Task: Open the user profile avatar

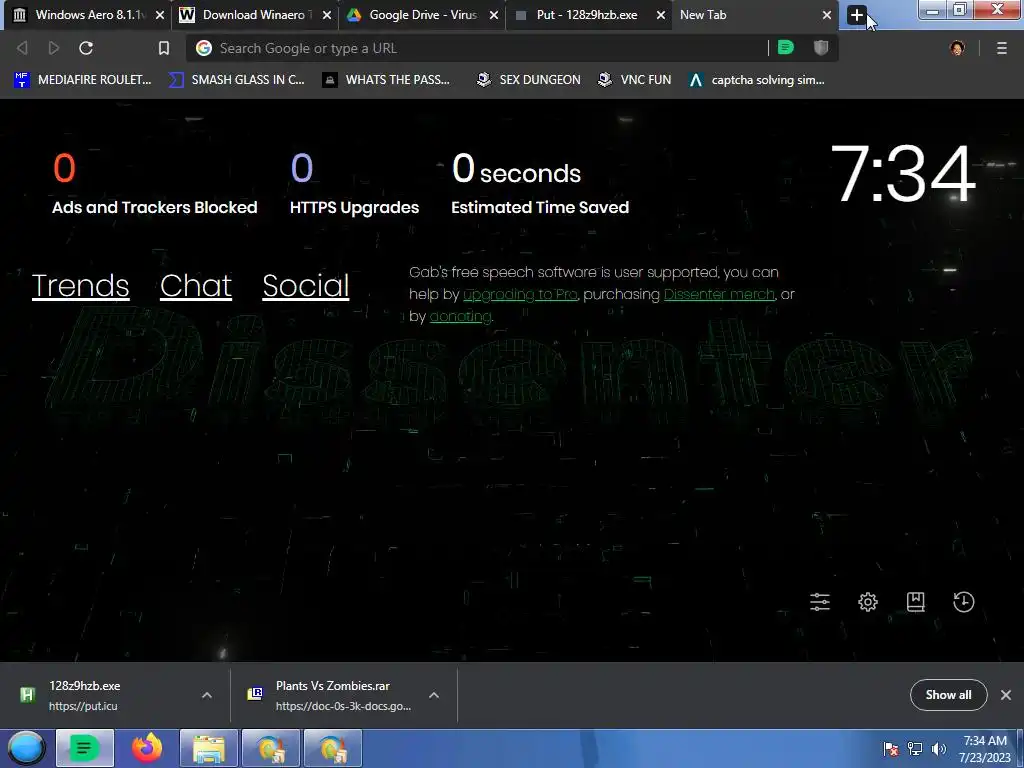Action: coord(957,48)
